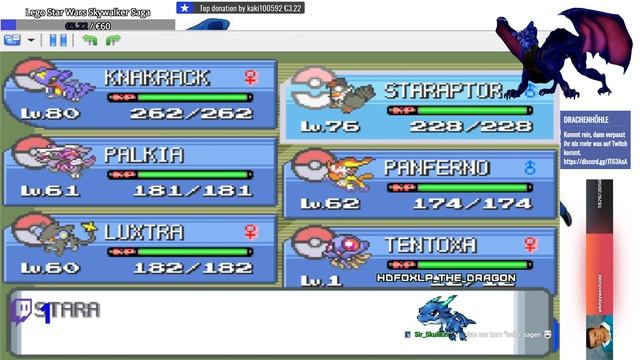Click Knakrack's green HP bar
Screen dimensions: 640x360
194,97
